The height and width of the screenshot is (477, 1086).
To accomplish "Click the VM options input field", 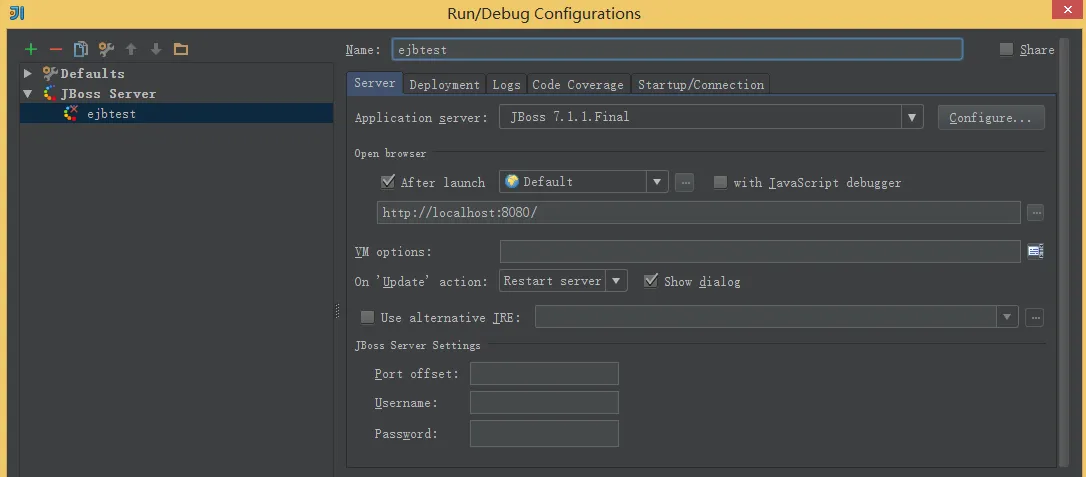I will point(760,251).
